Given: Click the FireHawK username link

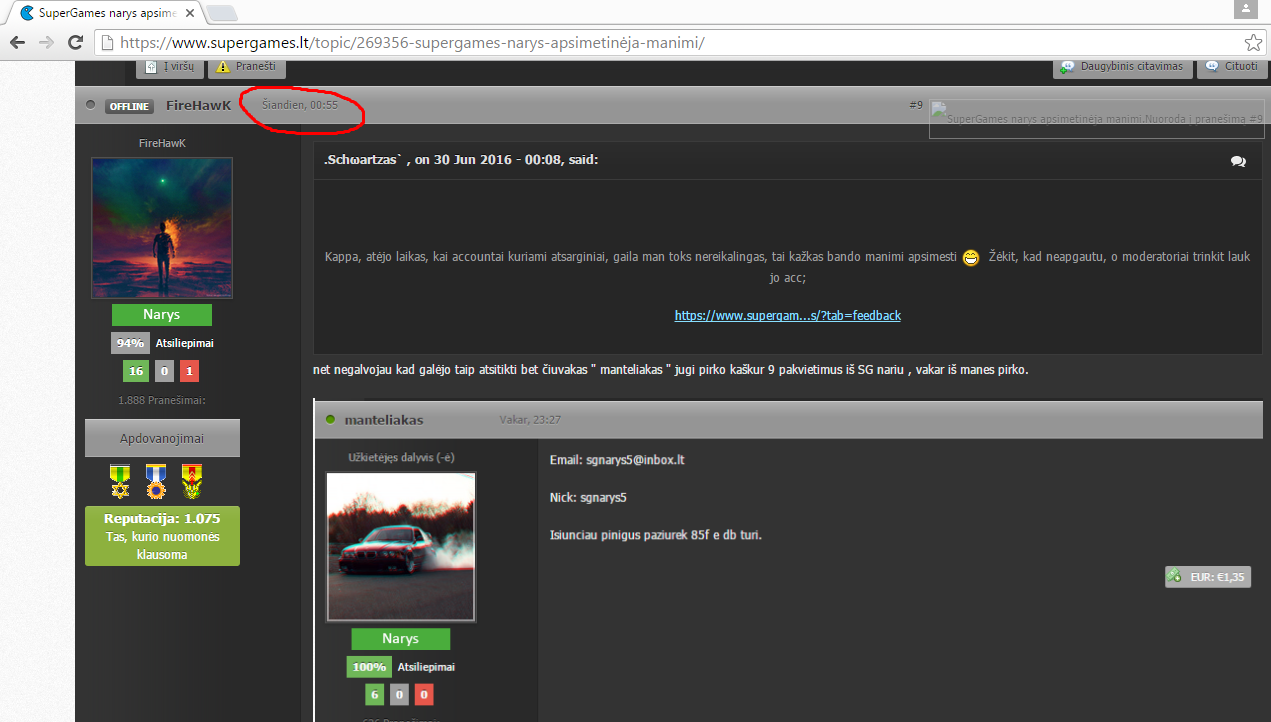Looking at the screenshot, I should click(x=199, y=105).
